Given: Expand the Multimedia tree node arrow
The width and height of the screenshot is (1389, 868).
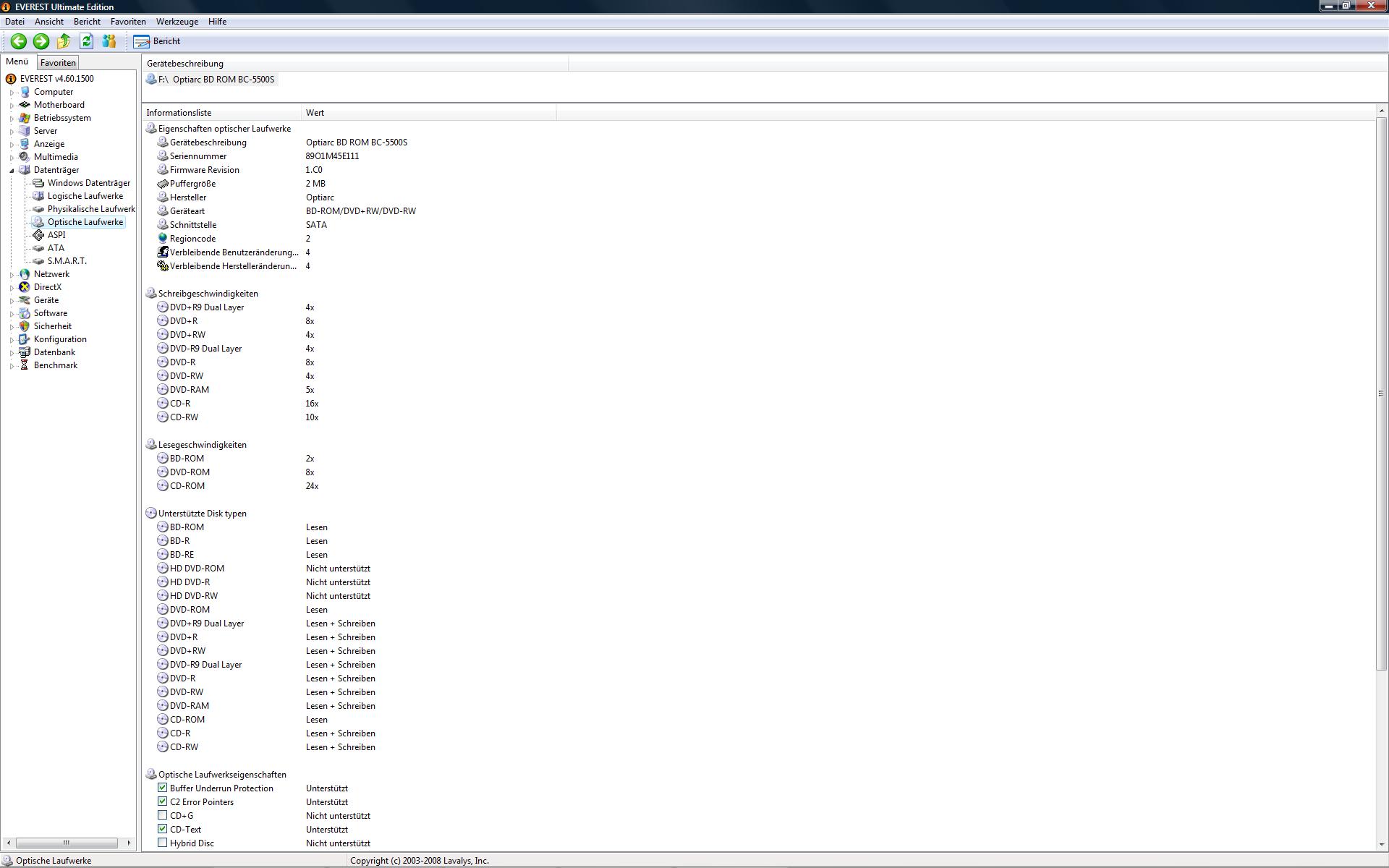Looking at the screenshot, I should tap(12, 158).
